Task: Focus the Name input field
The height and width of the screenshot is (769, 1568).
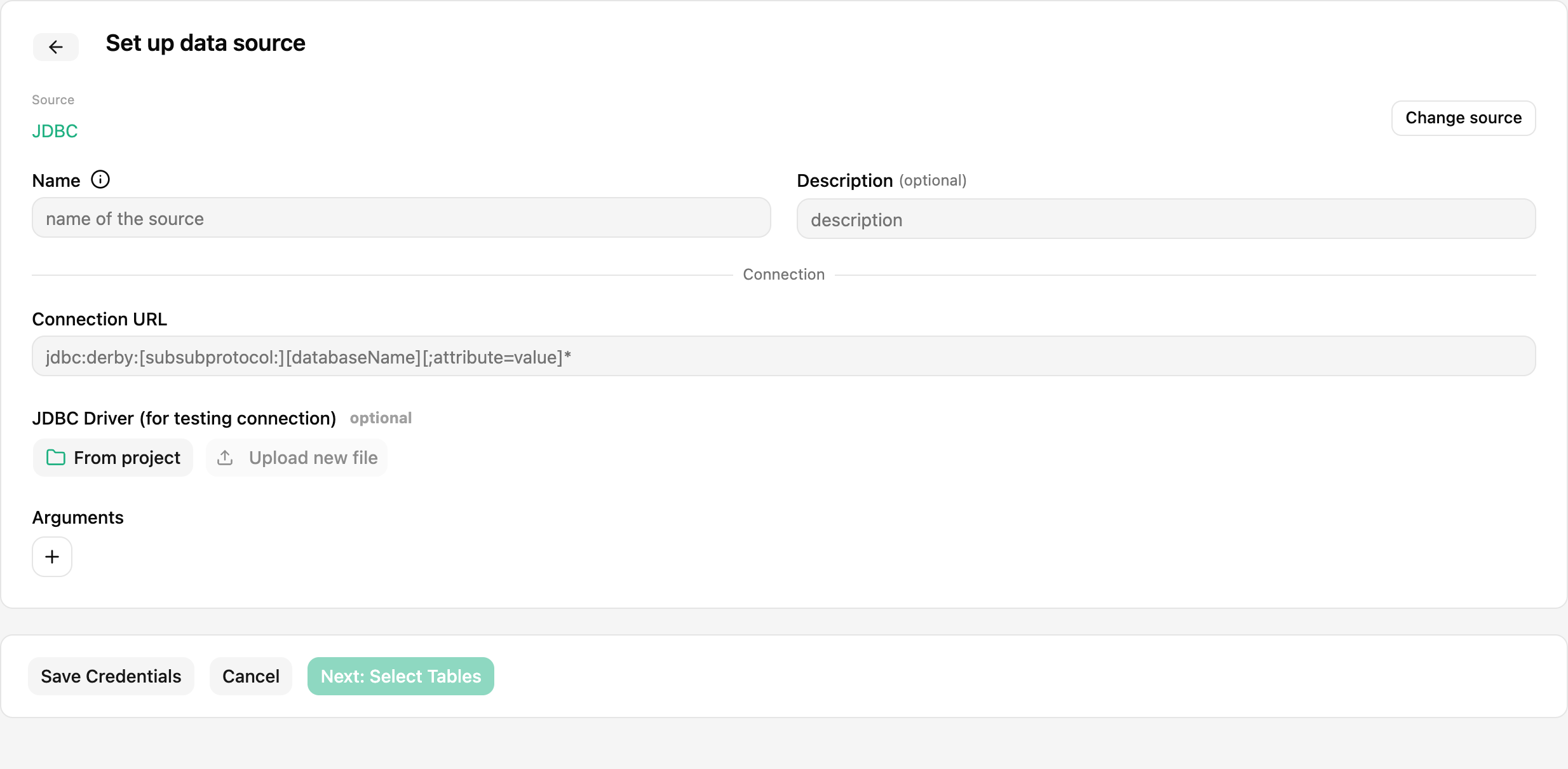Action: (402, 218)
